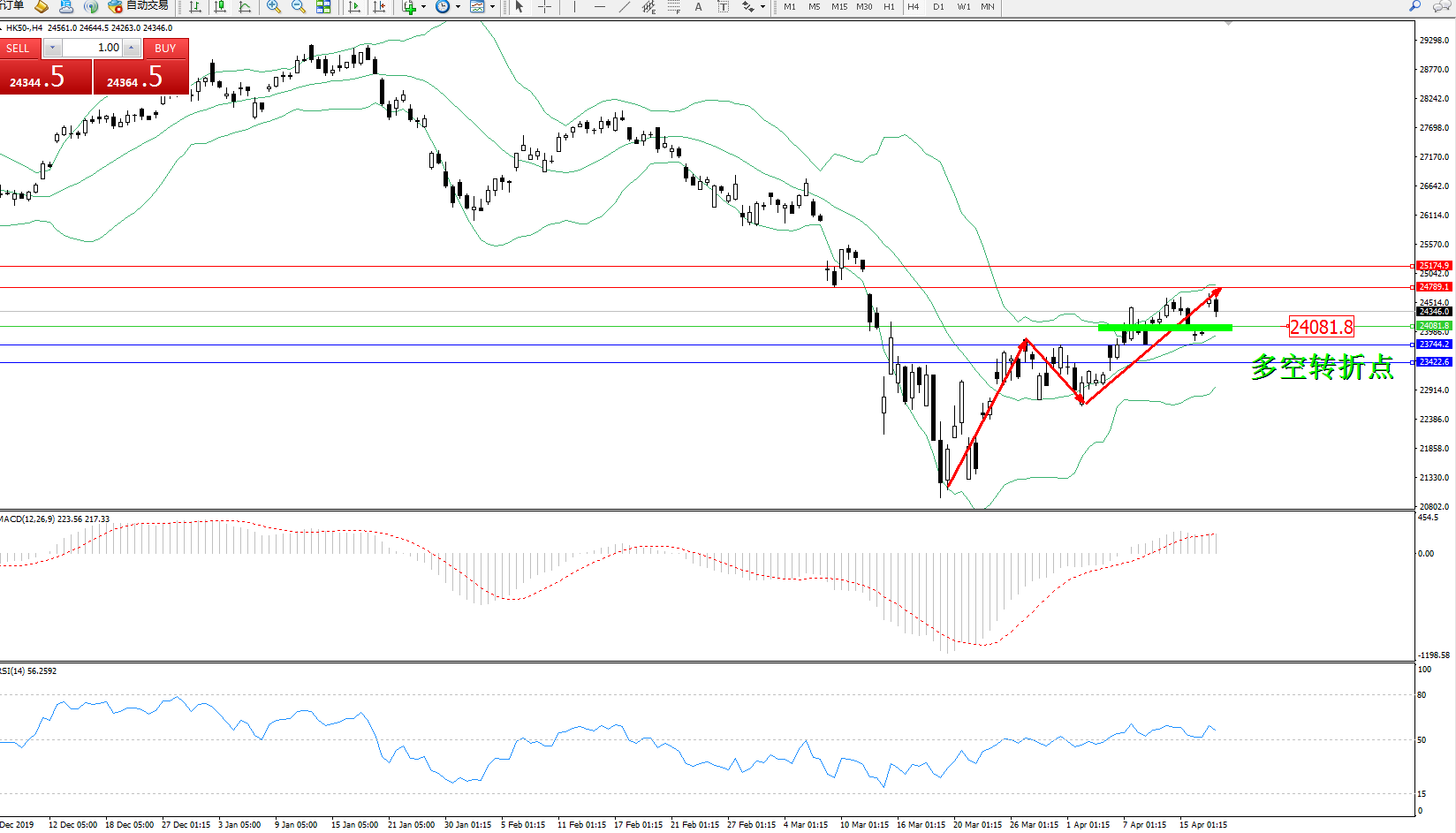This screenshot has width=1456, height=833.
Task: Switch to the M15 timeframe
Action: (838, 6)
